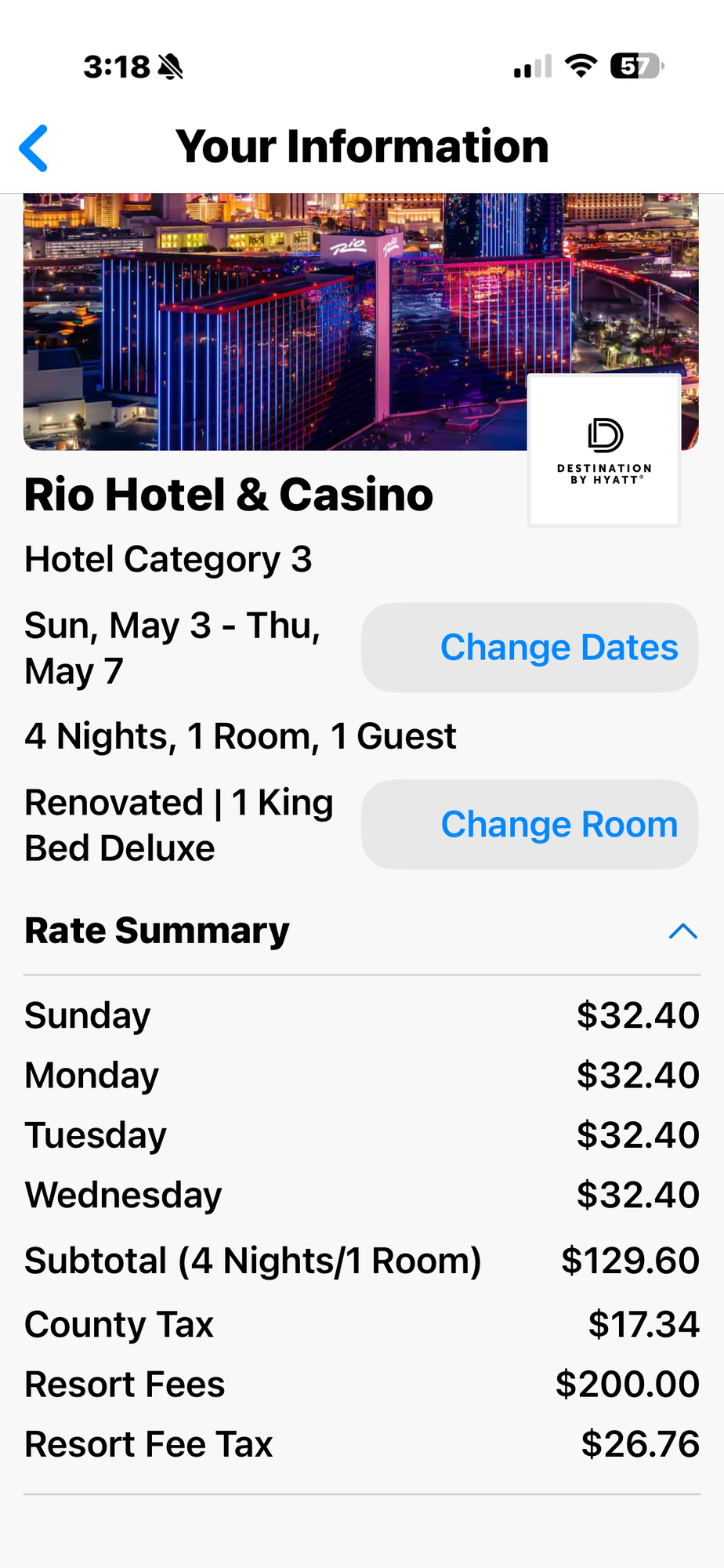The width and height of the screenshot is (724, 1568).
Task: Tap the battery level indicator
Action: [x=637, y=67]
